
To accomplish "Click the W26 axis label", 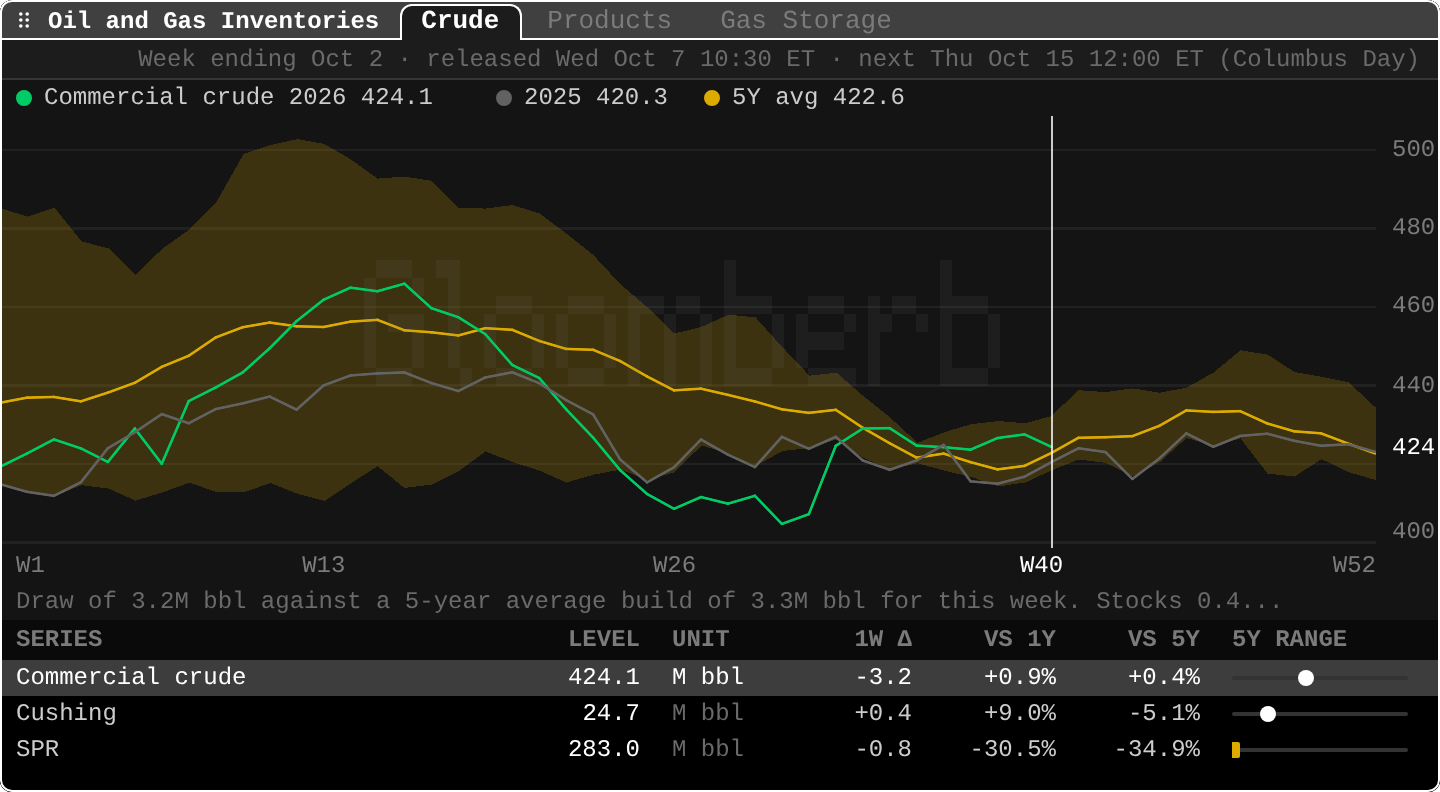I will click(674, 566).
